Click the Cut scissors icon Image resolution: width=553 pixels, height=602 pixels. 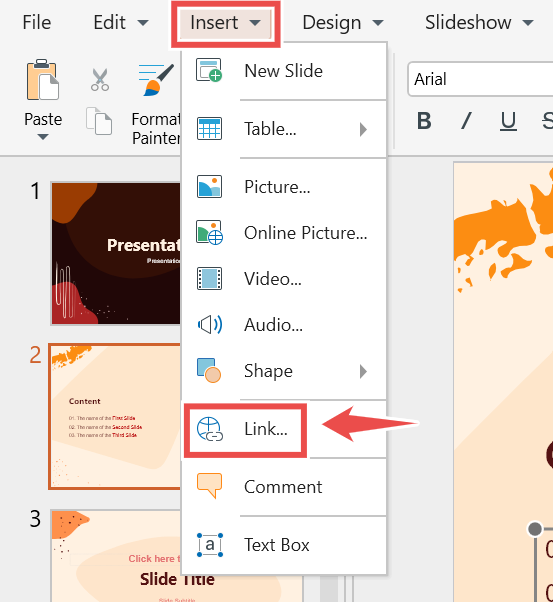(x=100, y=79)
